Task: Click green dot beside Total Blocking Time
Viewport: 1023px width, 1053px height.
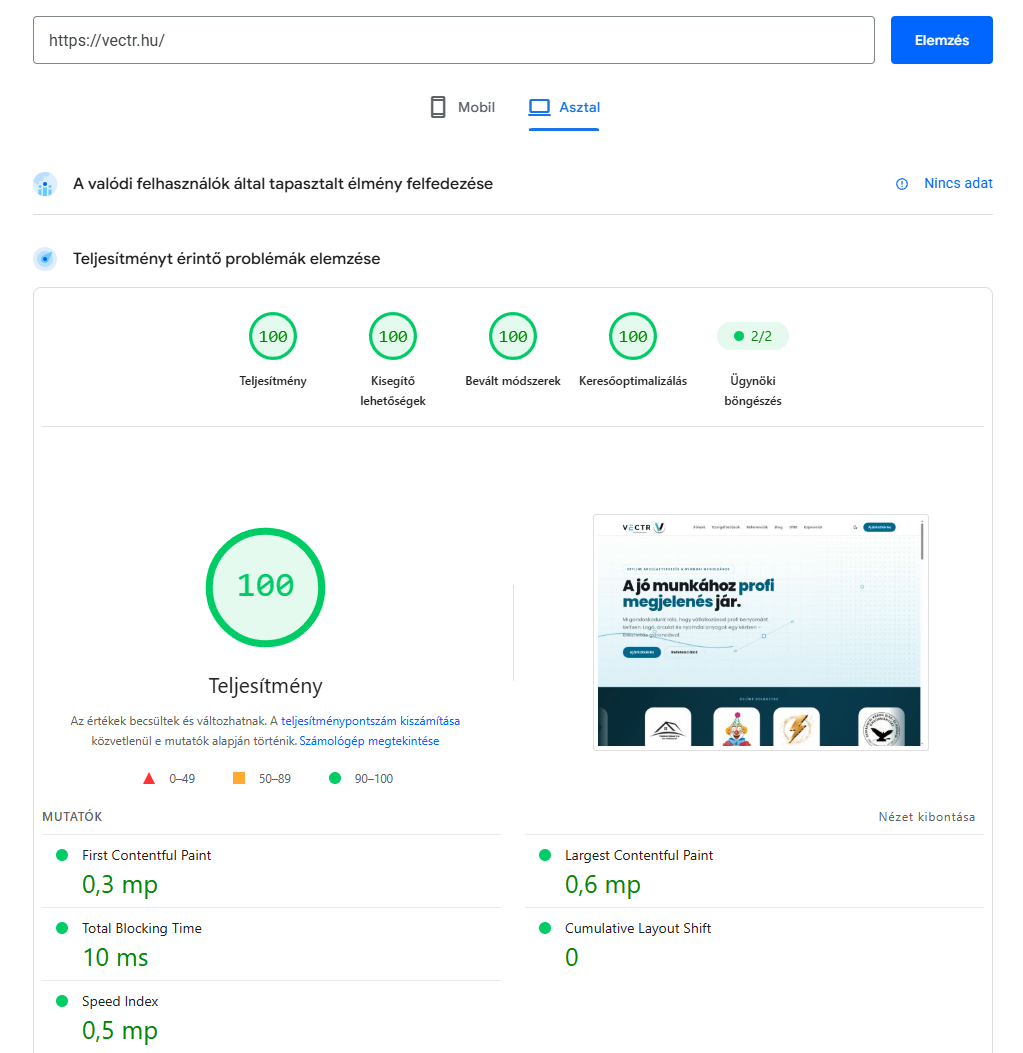Action: [62, 928]
